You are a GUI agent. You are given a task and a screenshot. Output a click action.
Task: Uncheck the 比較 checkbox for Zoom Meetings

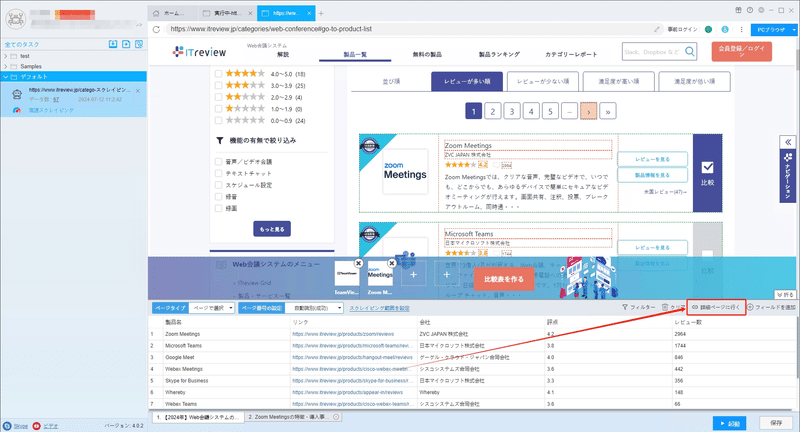[708, 167]
